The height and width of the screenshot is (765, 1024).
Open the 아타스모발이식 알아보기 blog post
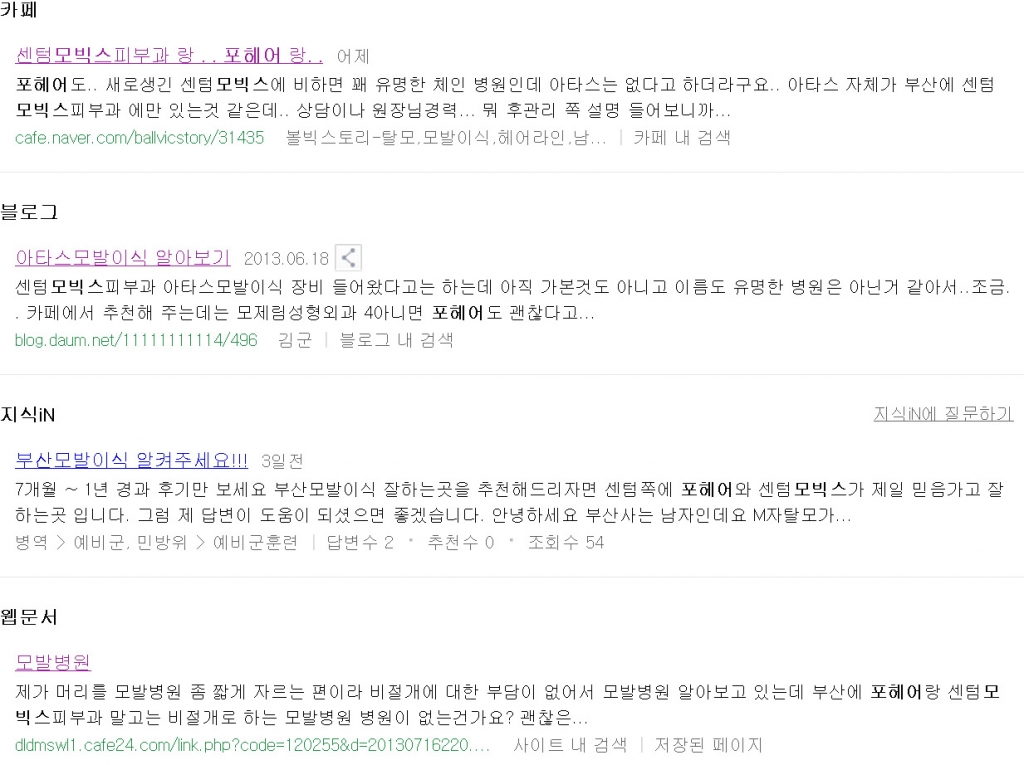[x=123, y=258]
